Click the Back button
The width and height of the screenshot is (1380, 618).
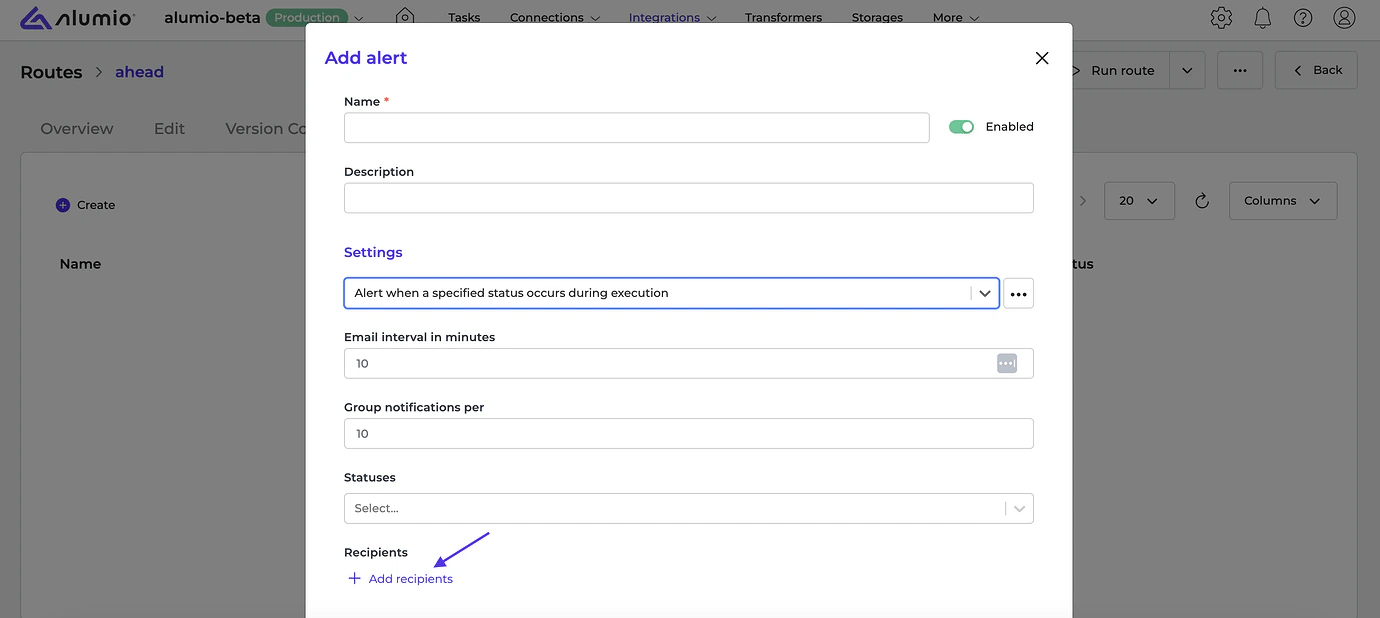click(x=1316, y=70)
